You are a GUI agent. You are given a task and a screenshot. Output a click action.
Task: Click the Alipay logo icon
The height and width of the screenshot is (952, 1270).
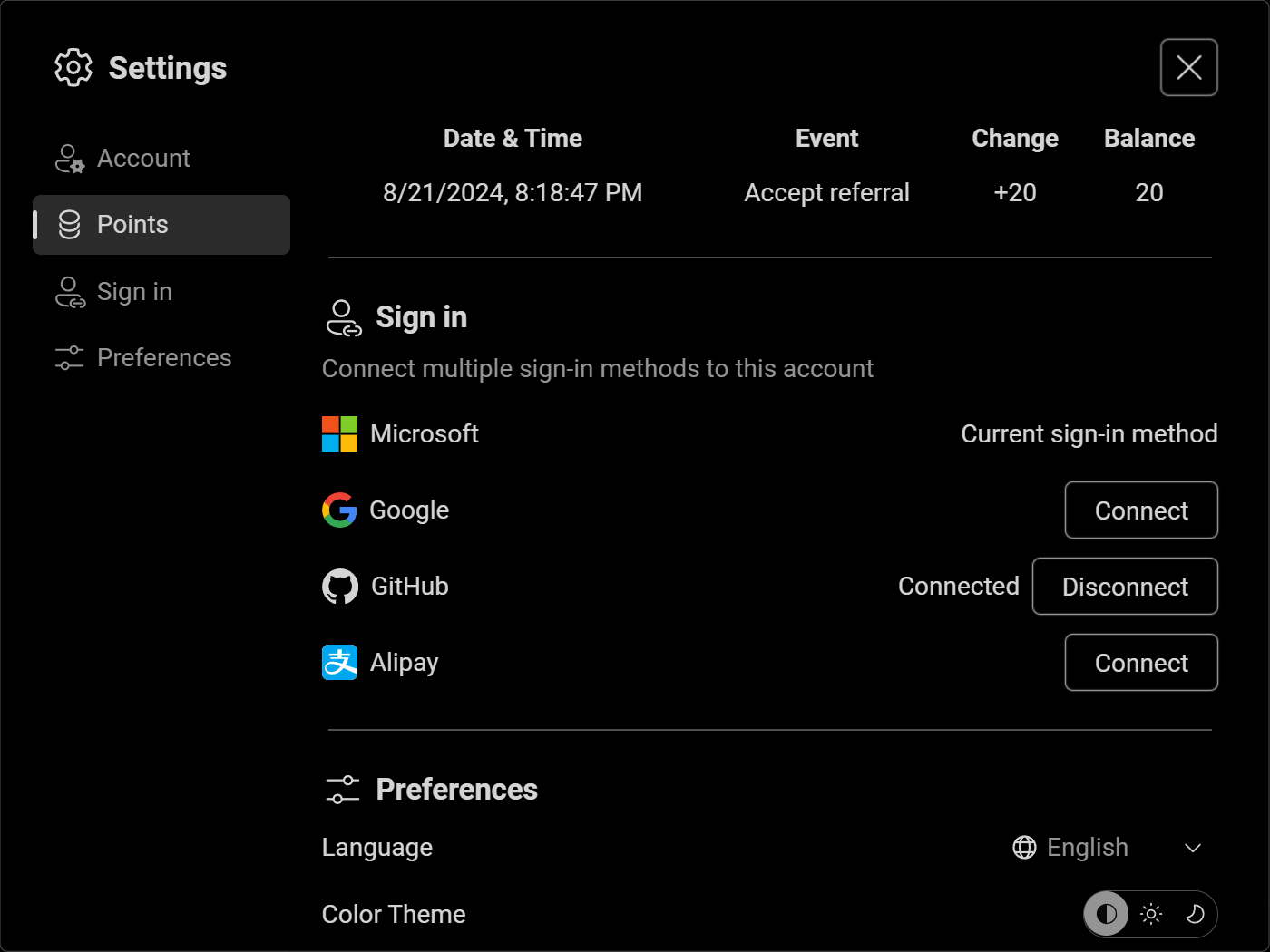(340, 663)
